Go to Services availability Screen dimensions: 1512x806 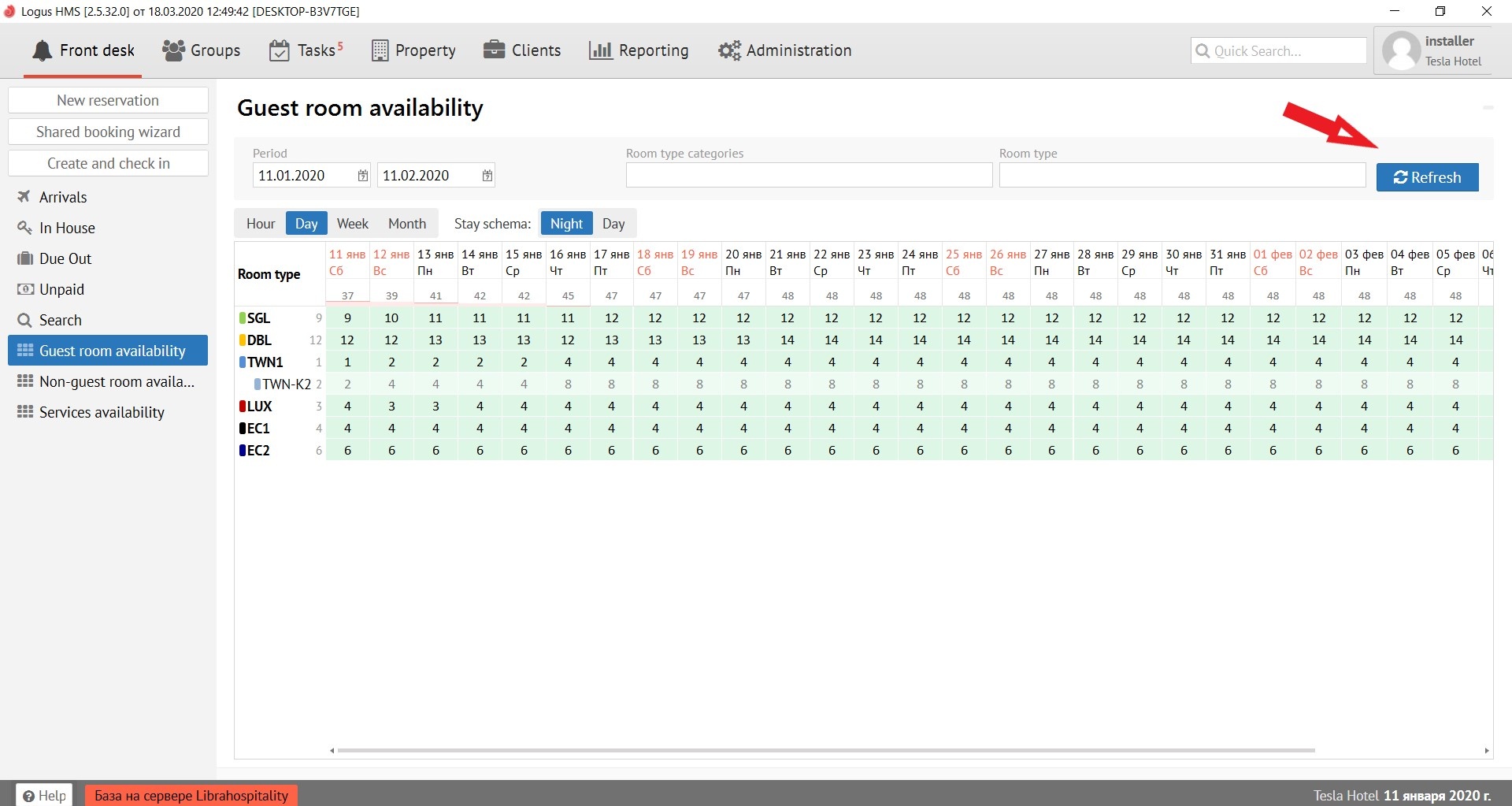pos(101,412)
